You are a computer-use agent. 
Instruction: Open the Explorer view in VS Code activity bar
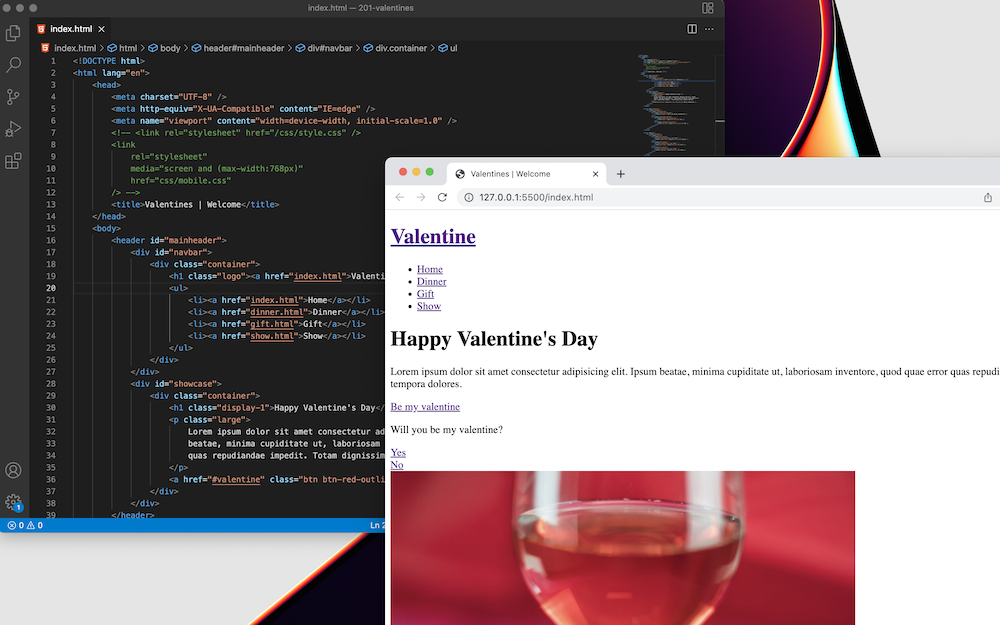click(13, 33)
